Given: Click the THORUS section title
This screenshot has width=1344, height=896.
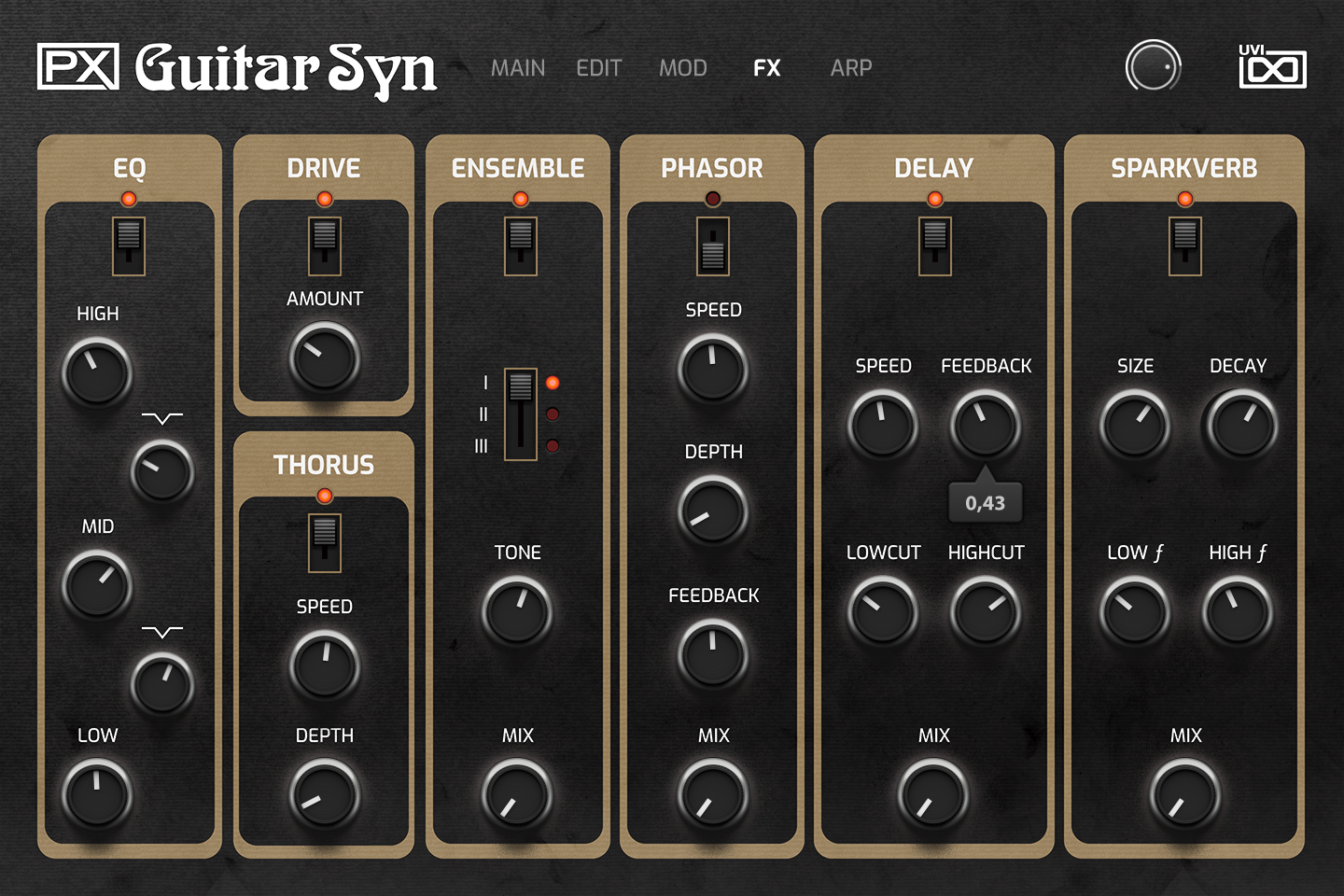Looking at the screenshot, I should [x=324, y=465].
